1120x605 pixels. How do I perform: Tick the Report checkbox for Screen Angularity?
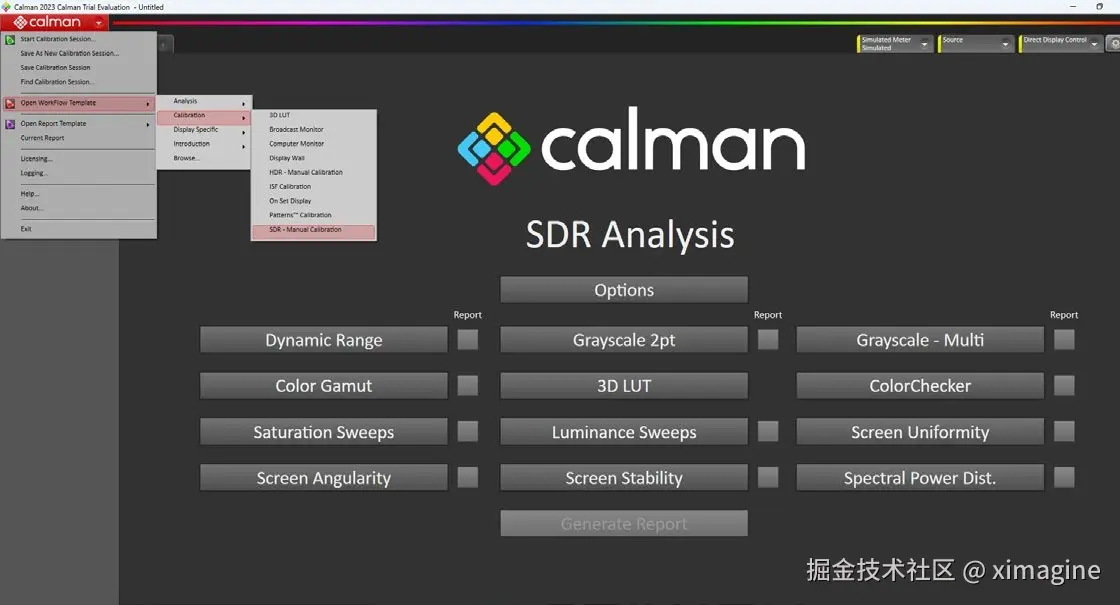tap(468, 477)
